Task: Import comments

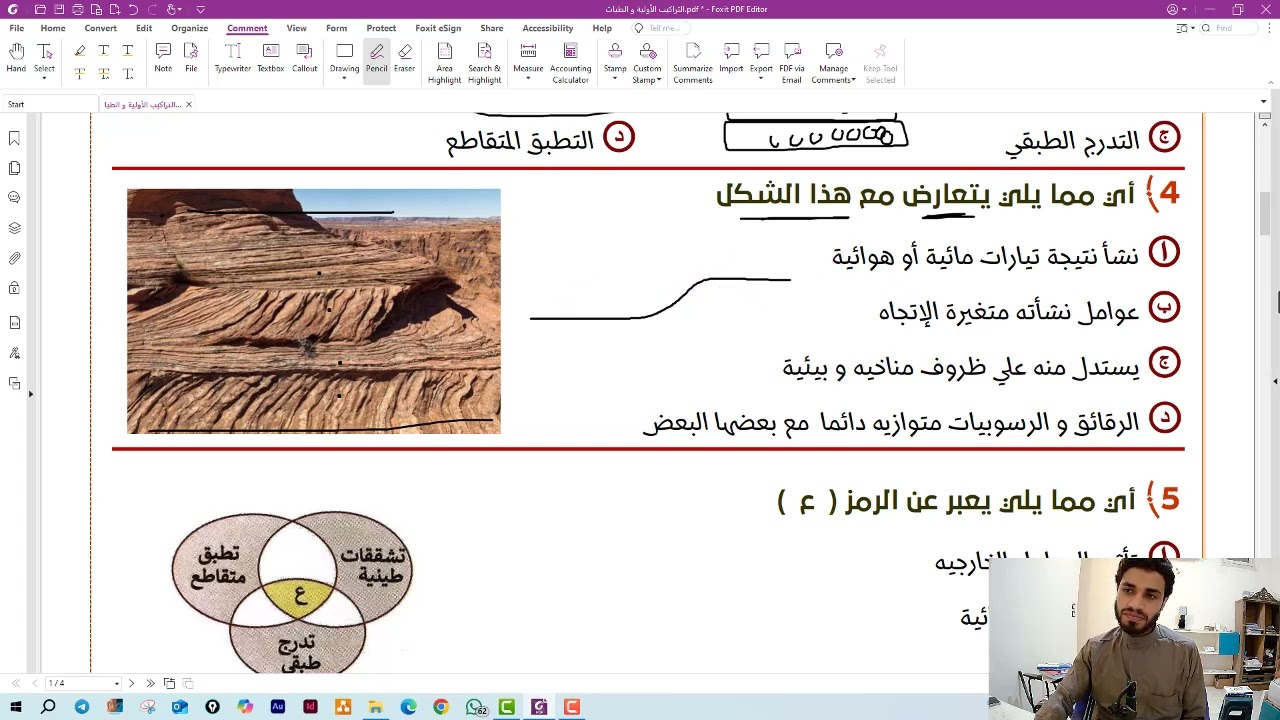Action: pyautogui.click(x=731, y=58)
